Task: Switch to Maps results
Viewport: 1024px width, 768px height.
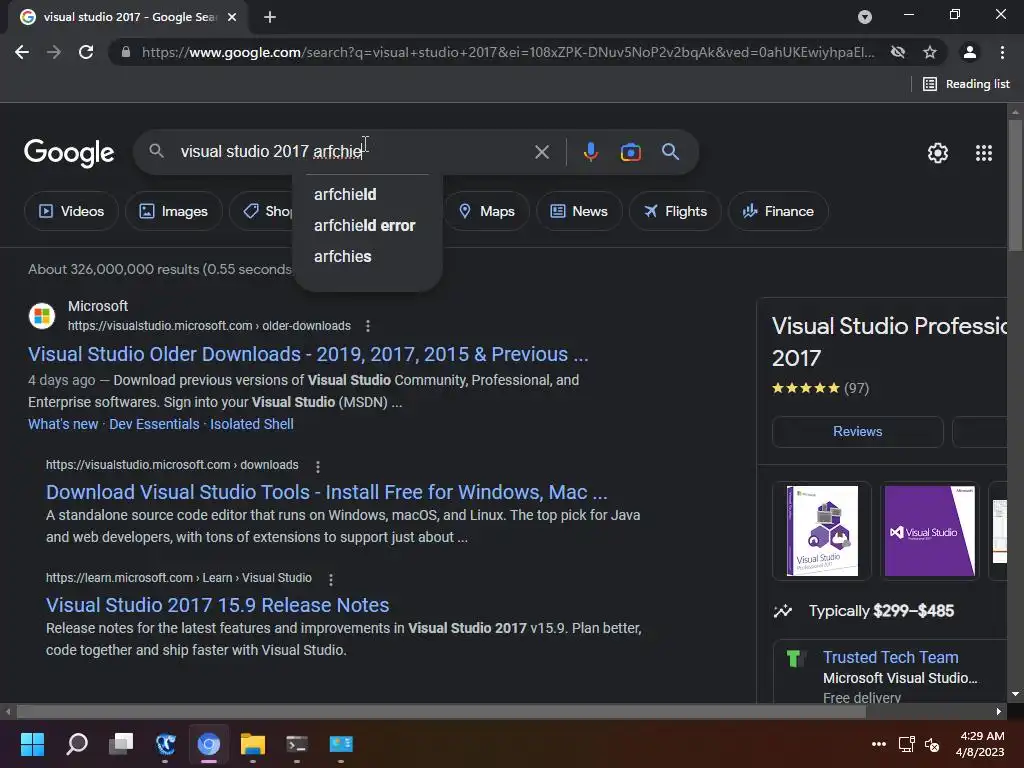Action: 487,211
